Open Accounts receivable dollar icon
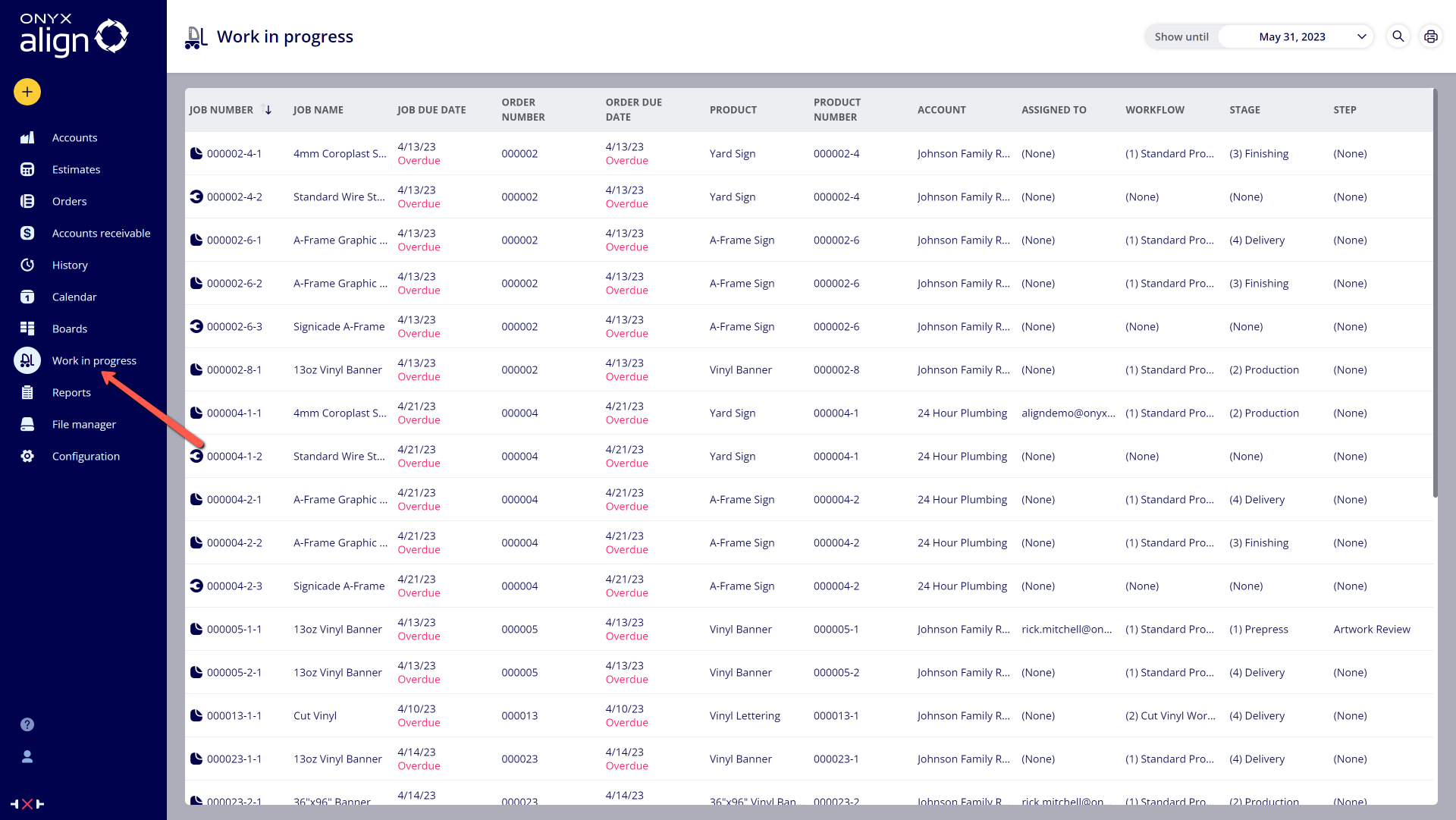This screenshot has height=820, width=1456. click(x=27, y=233)
